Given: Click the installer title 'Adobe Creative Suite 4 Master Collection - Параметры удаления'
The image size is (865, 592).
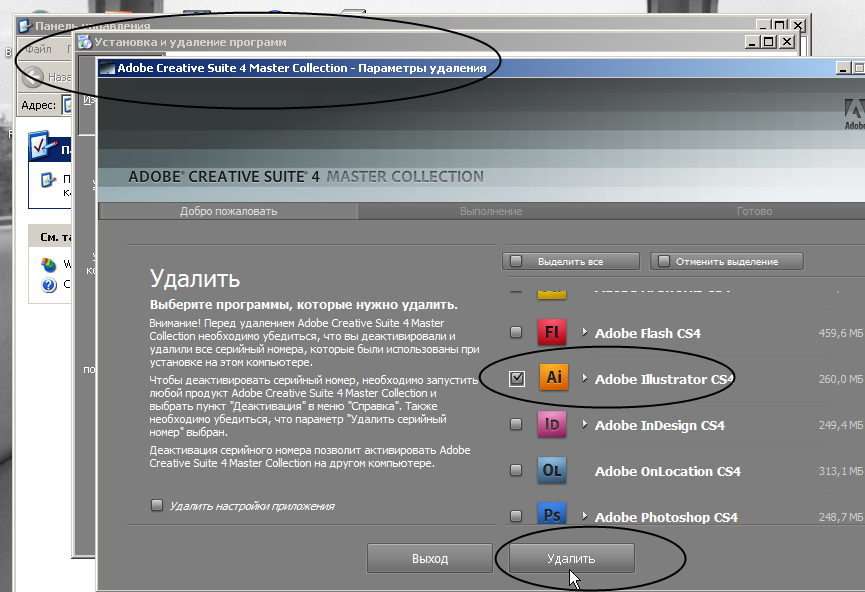Looking at the screenshot, I should point(302,68).
